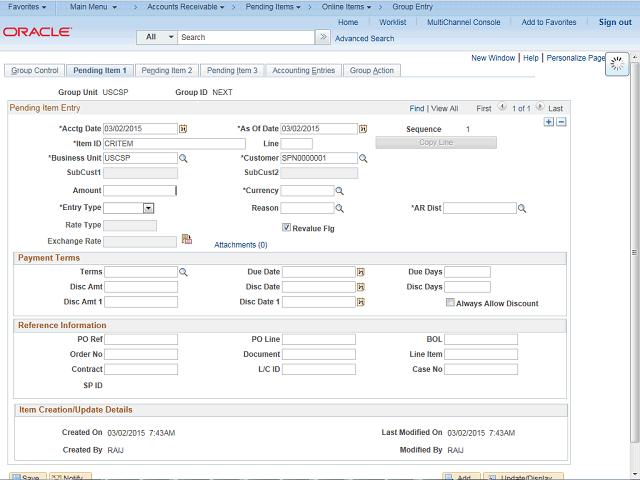Click the Currency lookup magnifier icon
This screenshot has height=480, width=640.
click(x=339, y=190)
